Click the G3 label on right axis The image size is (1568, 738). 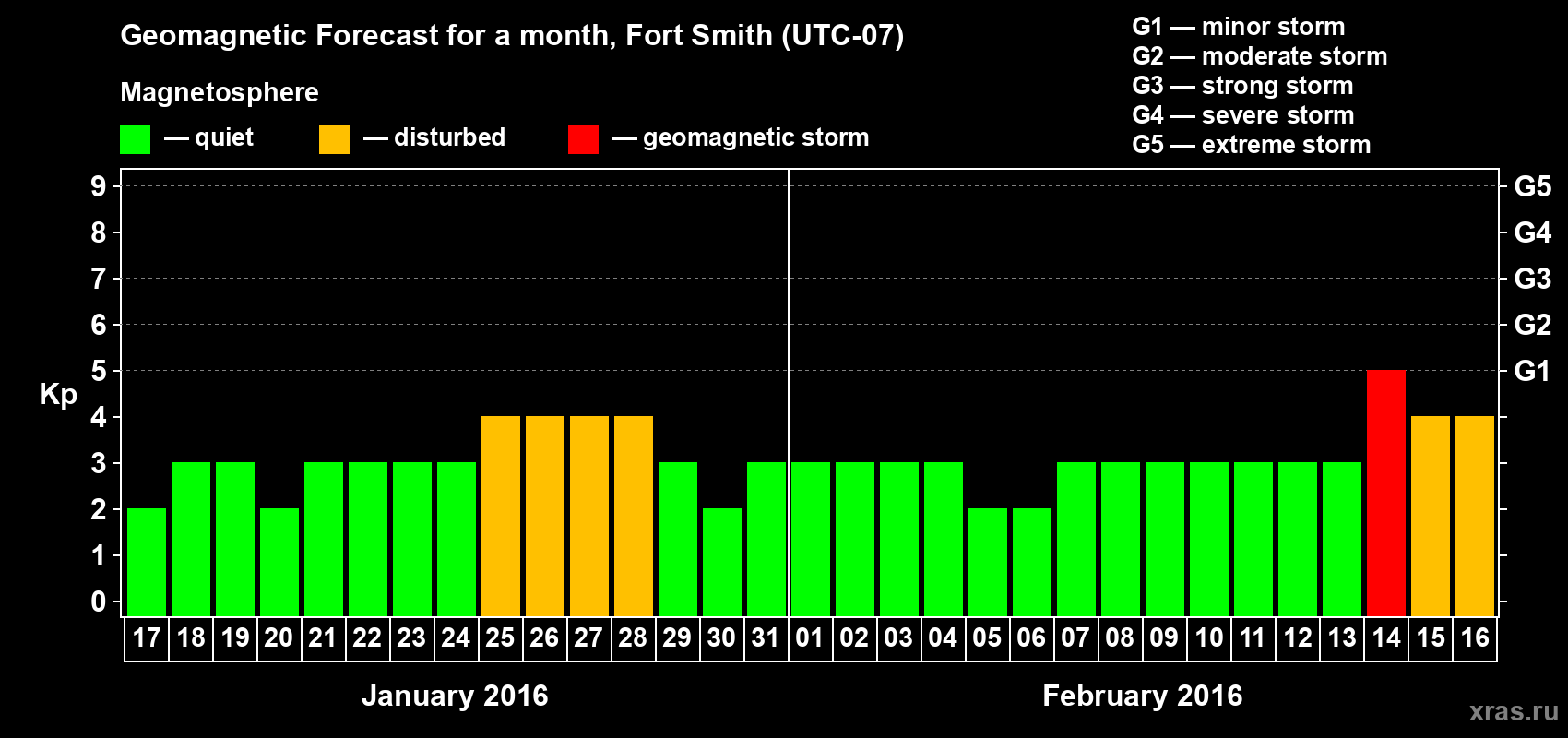point(1532,279)
